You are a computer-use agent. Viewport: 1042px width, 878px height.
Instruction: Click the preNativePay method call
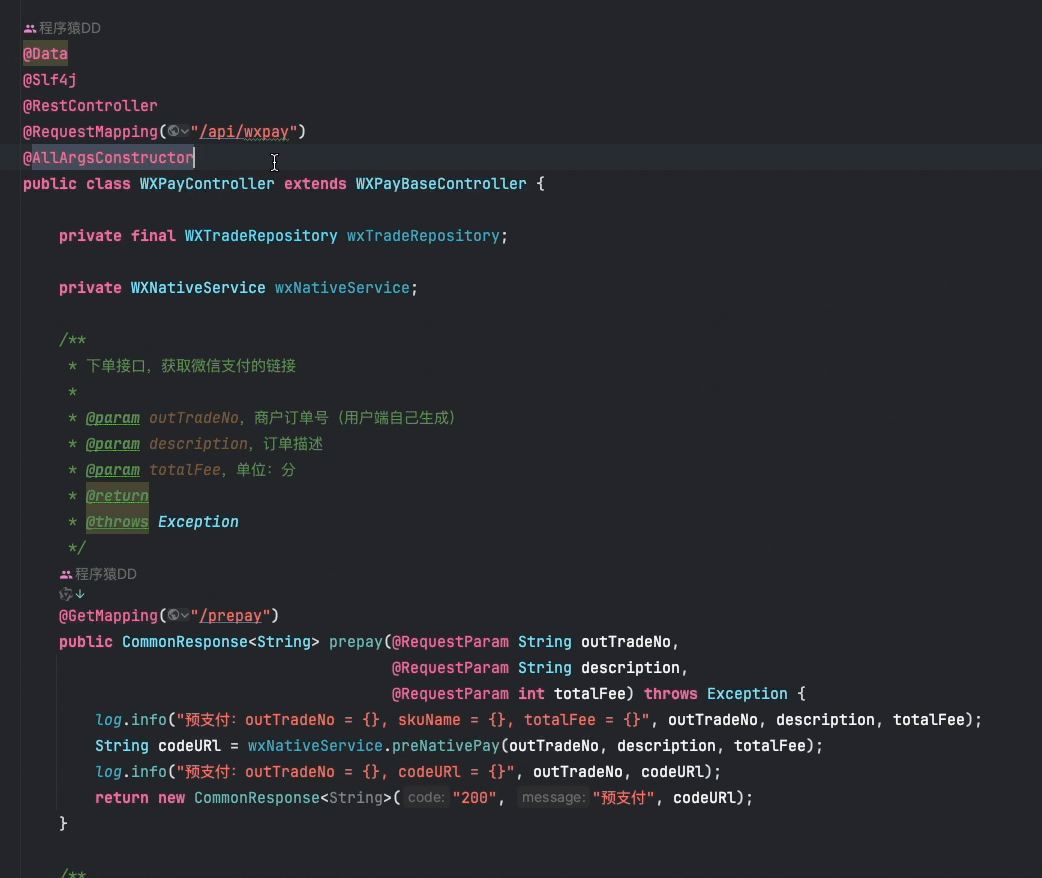(x=445, y=746)
